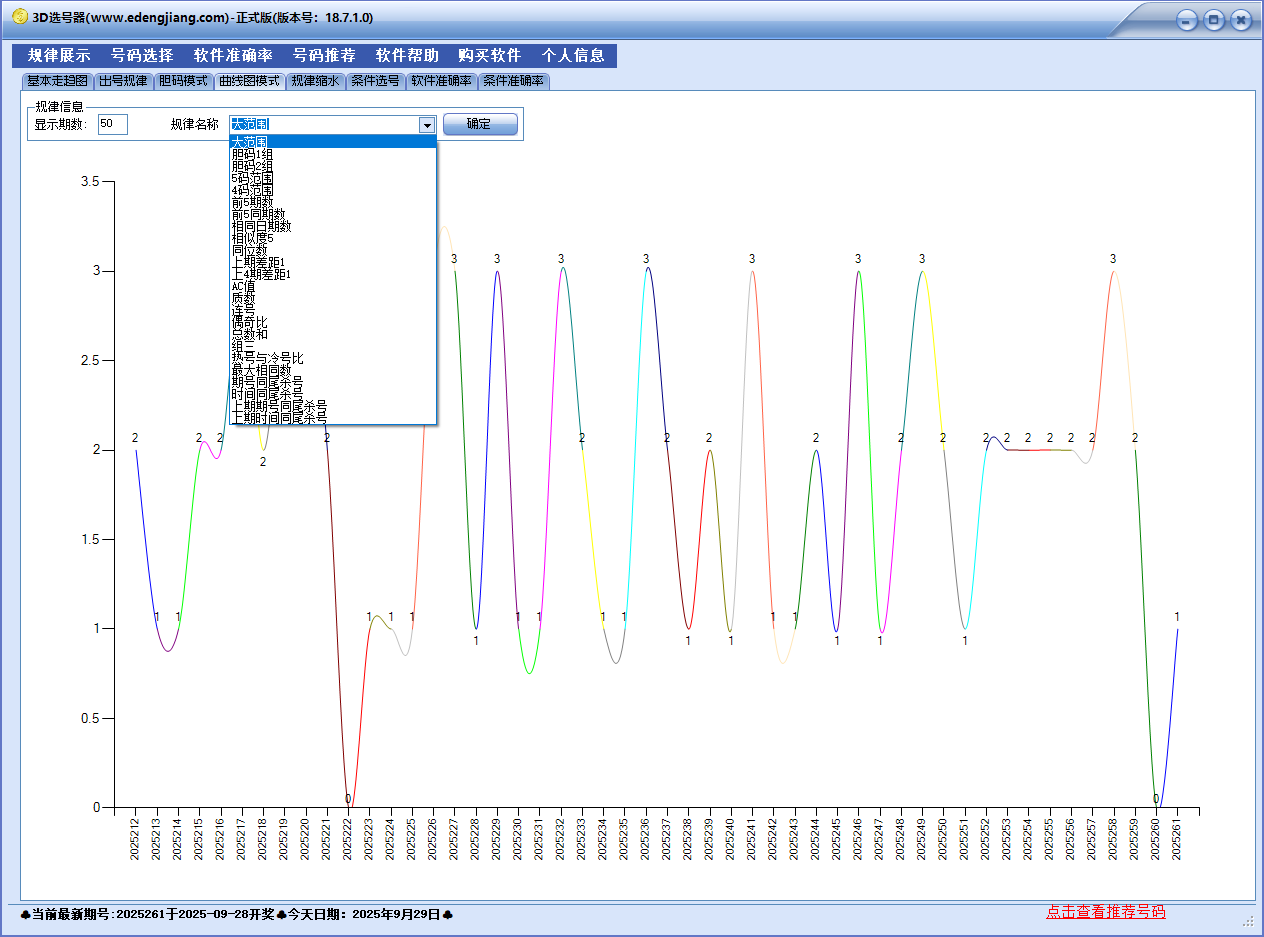Click the 显示期数 input field
The image size is (1264, 937).
[112, 125]
